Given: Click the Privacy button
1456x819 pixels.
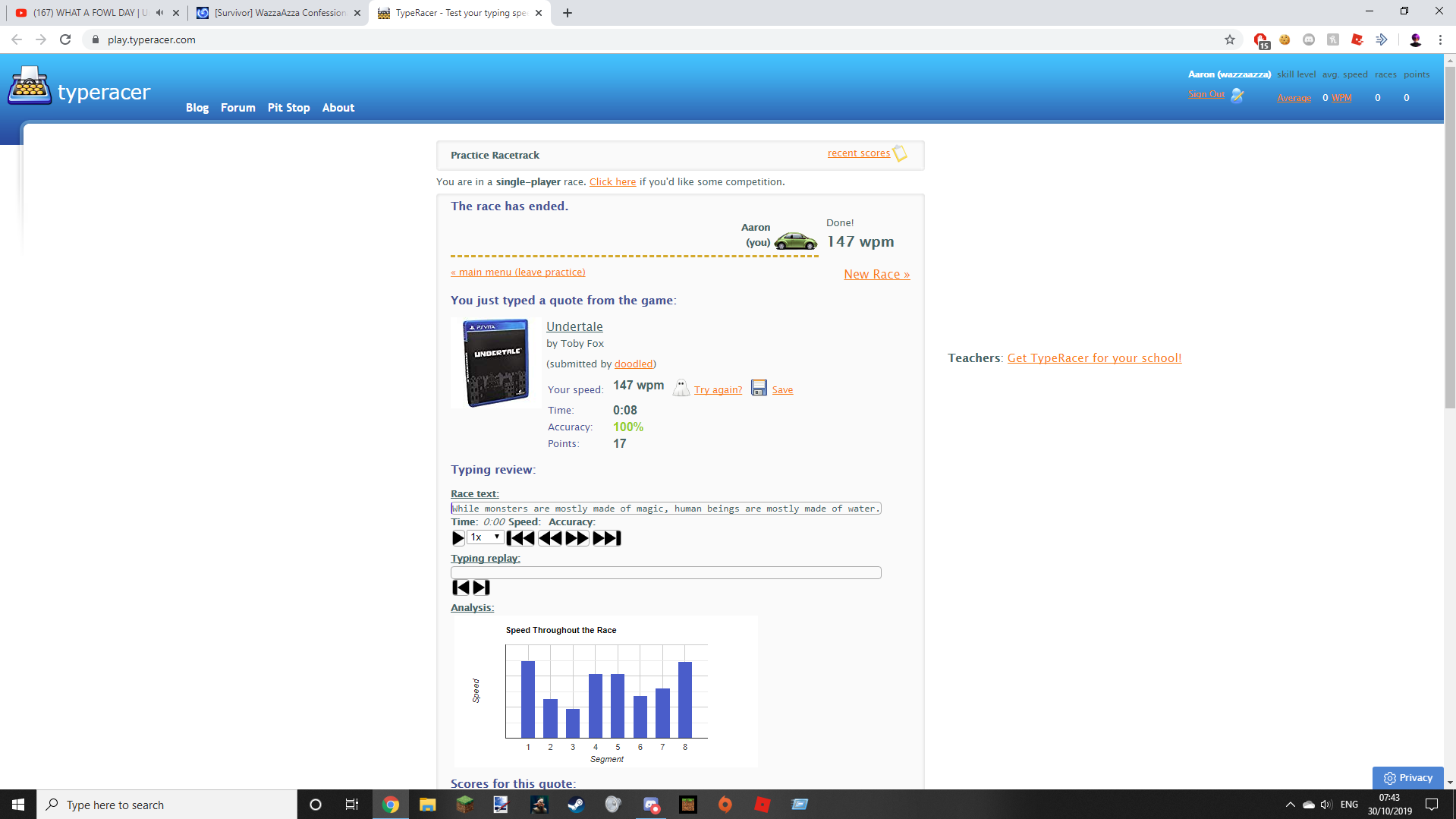Looking at the screenshot, I should click(x=1408, y=778).
